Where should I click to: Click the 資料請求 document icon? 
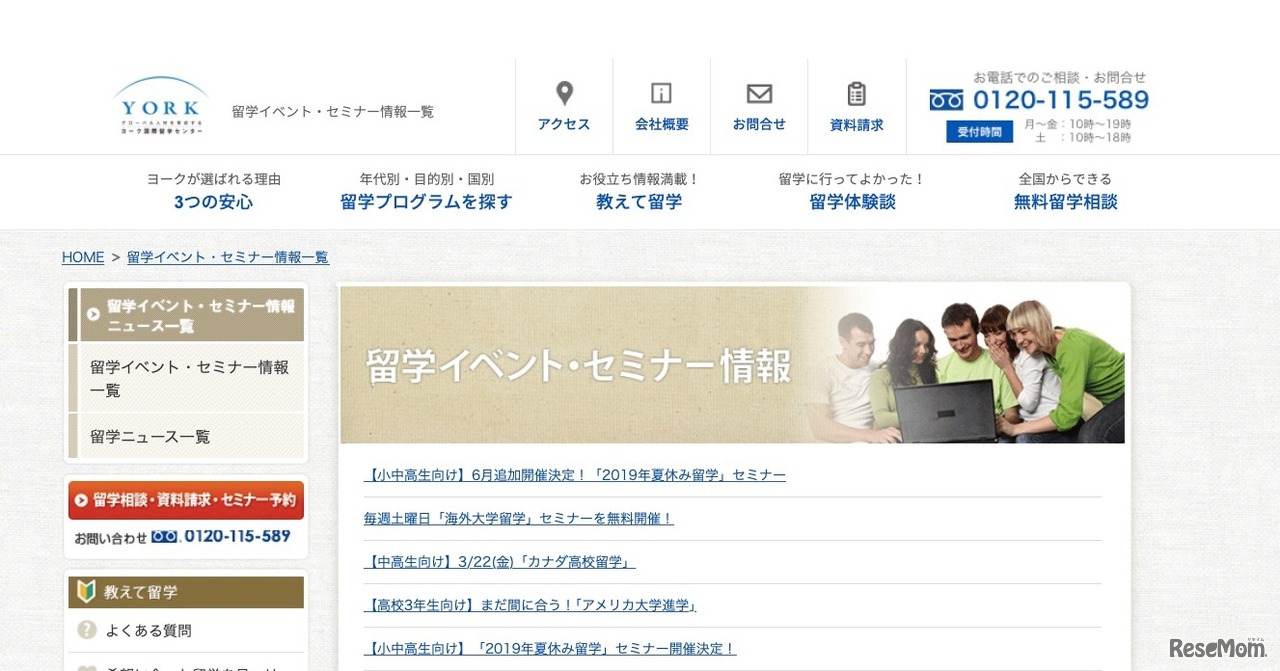tap(857, 92)
